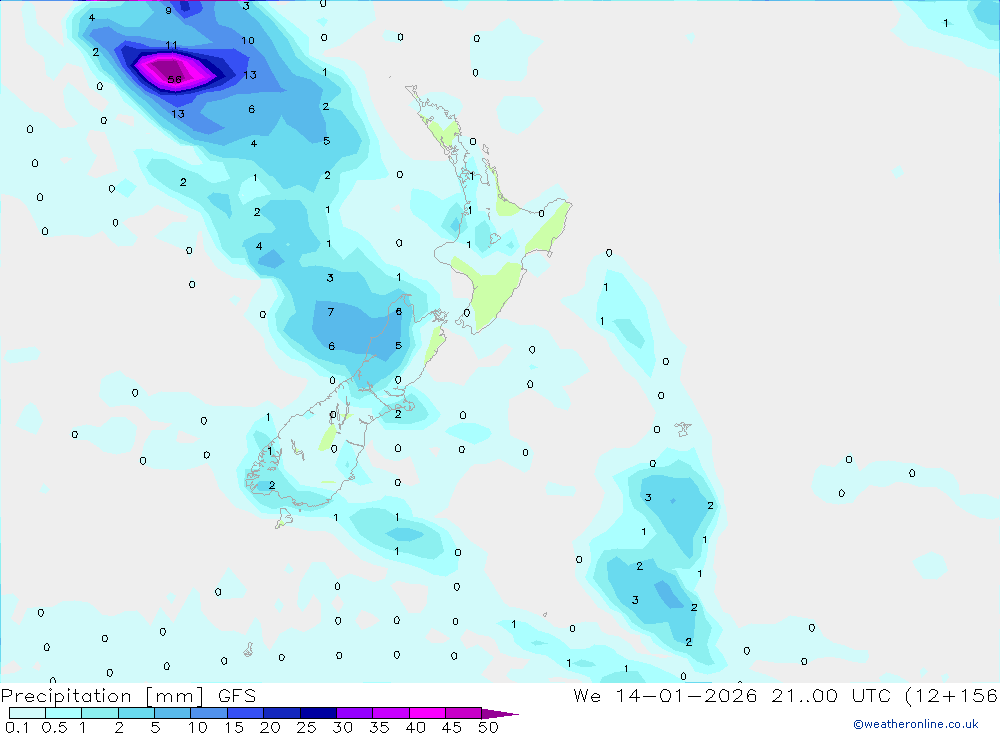Click the "50" legend scale label
This screenshot has width=1000, height=733.
tap(488, 727)
